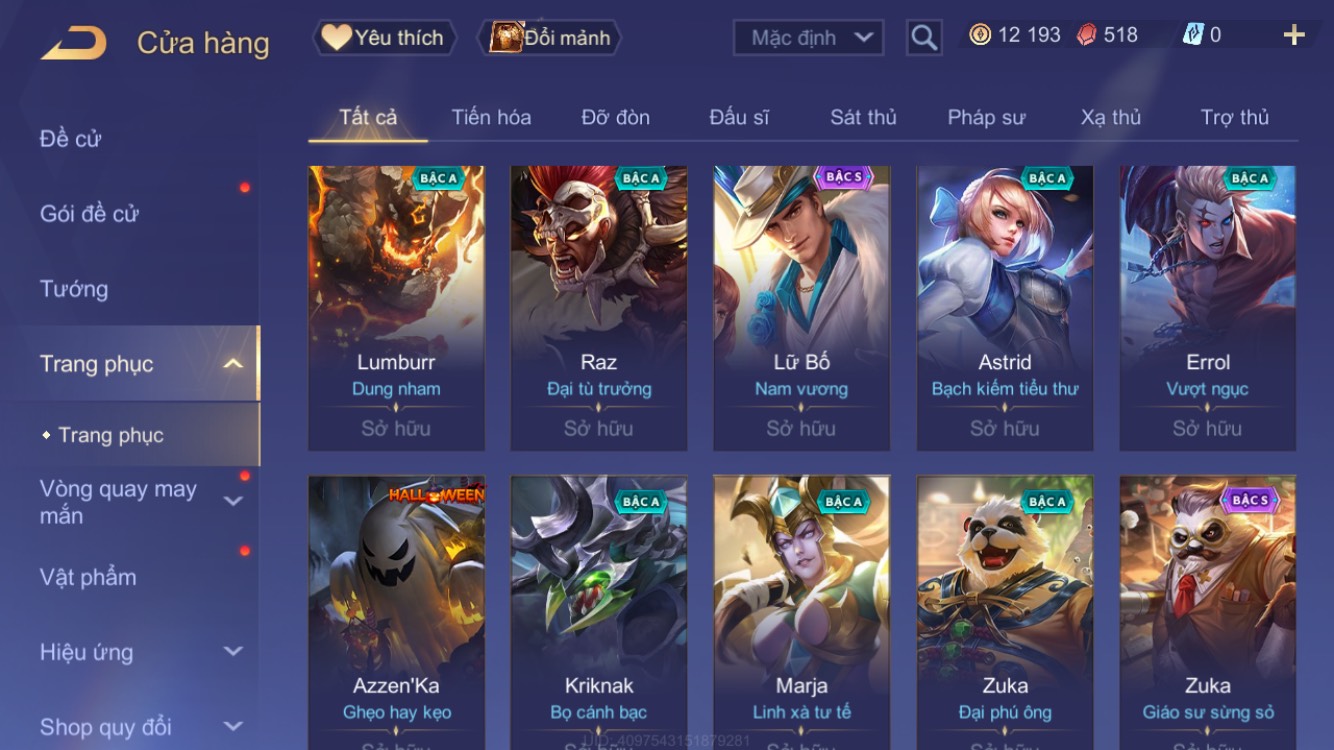The height and width of the screenshot is (750, 1334).
Task: Open the Mặc định sort dropdown
Action: pos(809,38)
